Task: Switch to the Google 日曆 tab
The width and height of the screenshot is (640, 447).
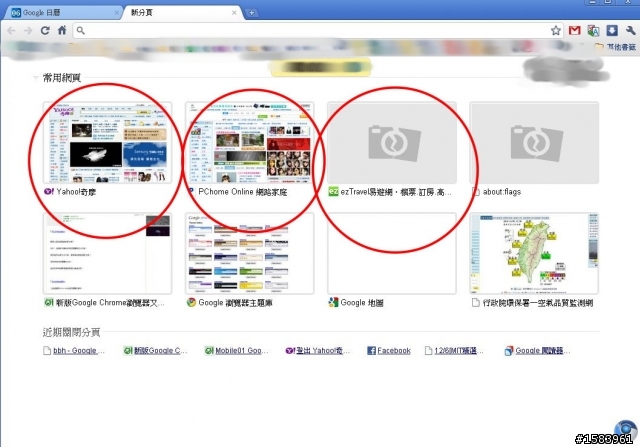Action: point(61,13)
